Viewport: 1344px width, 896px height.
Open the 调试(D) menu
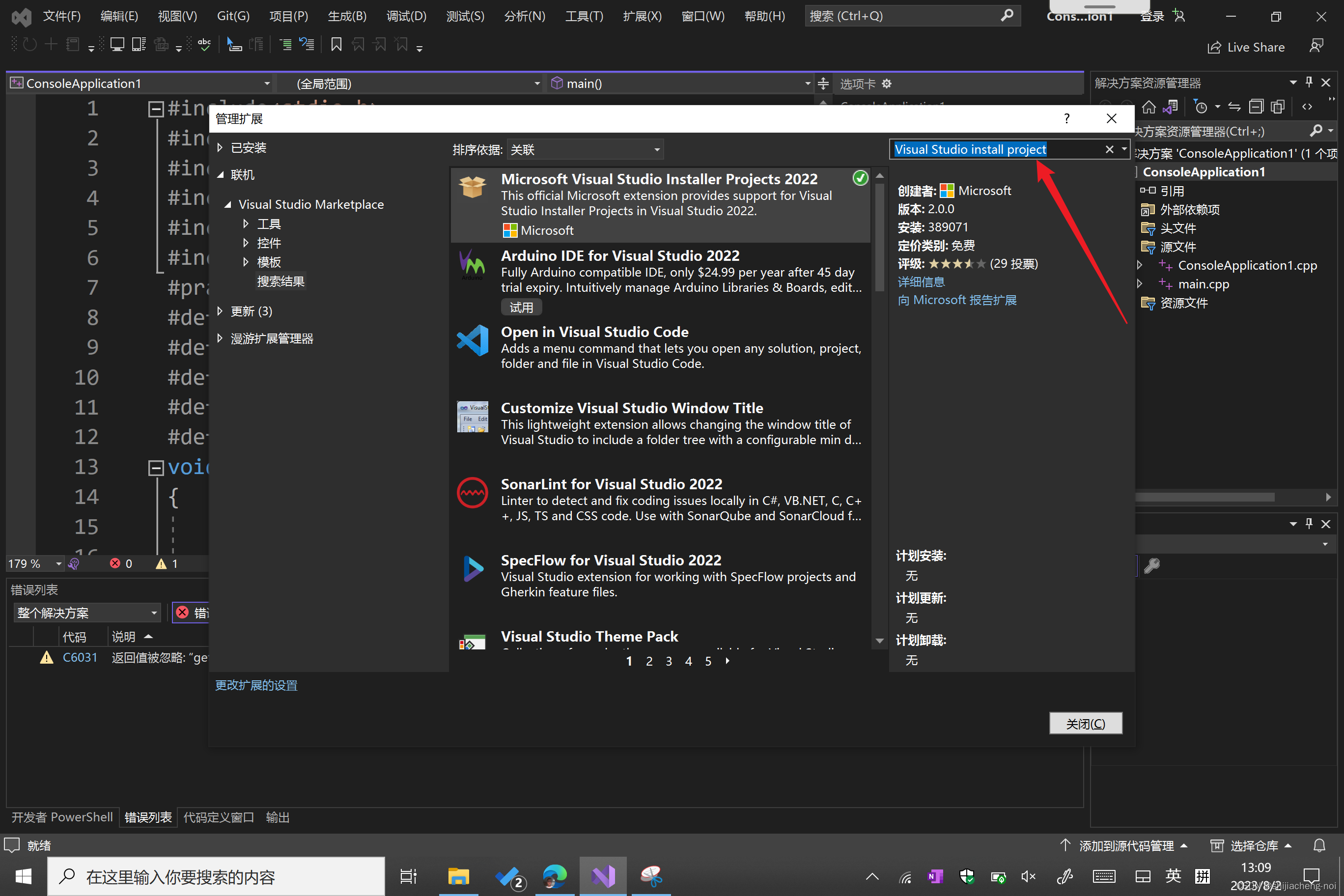coord(406,16)
